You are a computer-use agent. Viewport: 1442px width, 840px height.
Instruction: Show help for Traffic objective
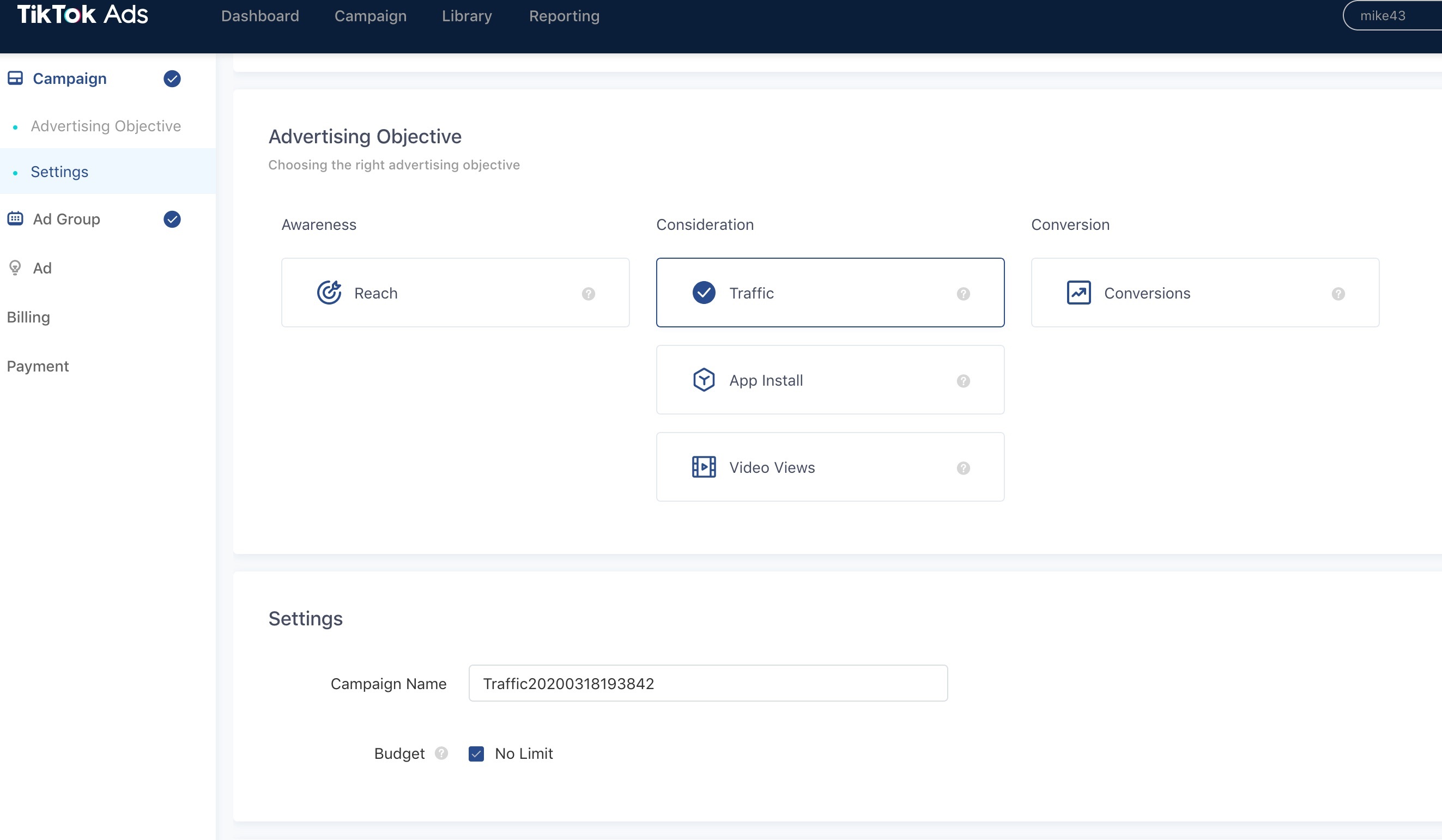point(964,293)
